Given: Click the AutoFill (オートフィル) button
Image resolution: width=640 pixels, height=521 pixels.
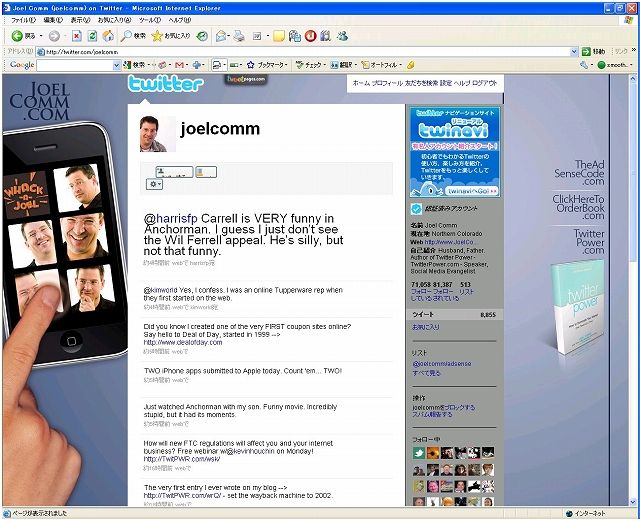Looking at the screenshot, I should 379,65.
